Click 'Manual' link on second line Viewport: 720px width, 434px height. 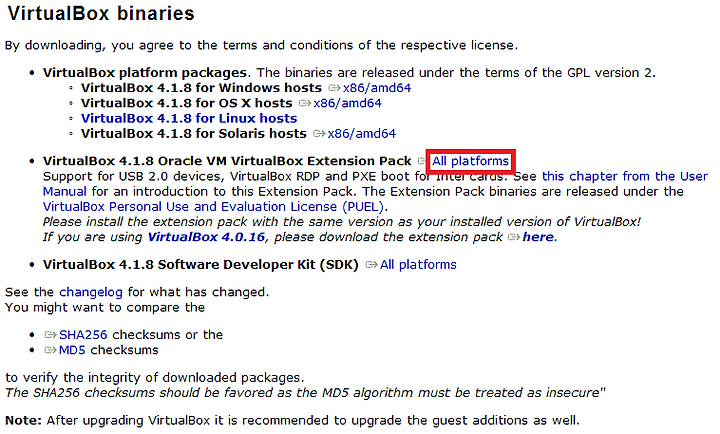pyautogui.click(x=64, y=192)
